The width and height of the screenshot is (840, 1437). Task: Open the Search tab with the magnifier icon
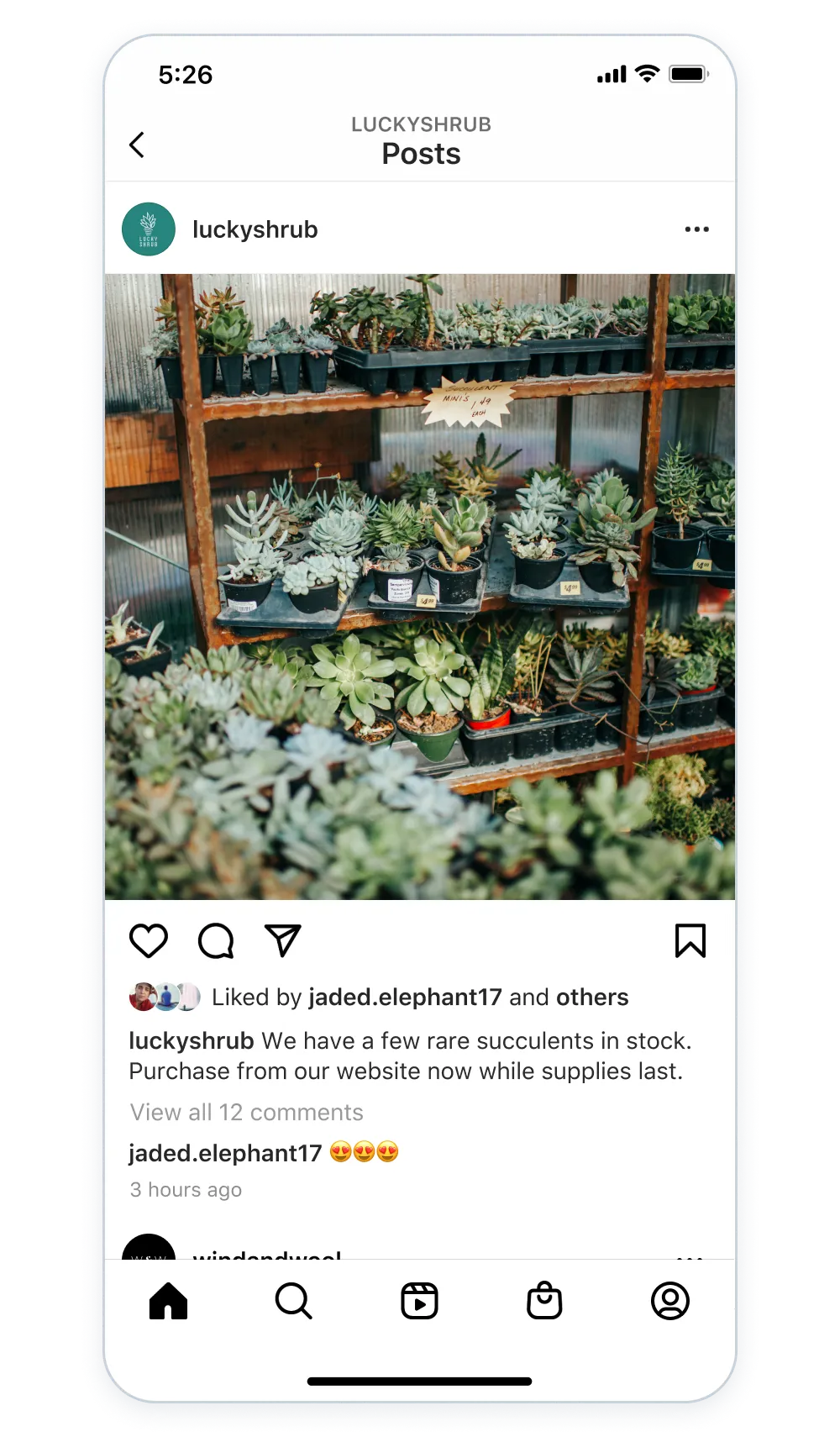click(x=293, y=1301)
